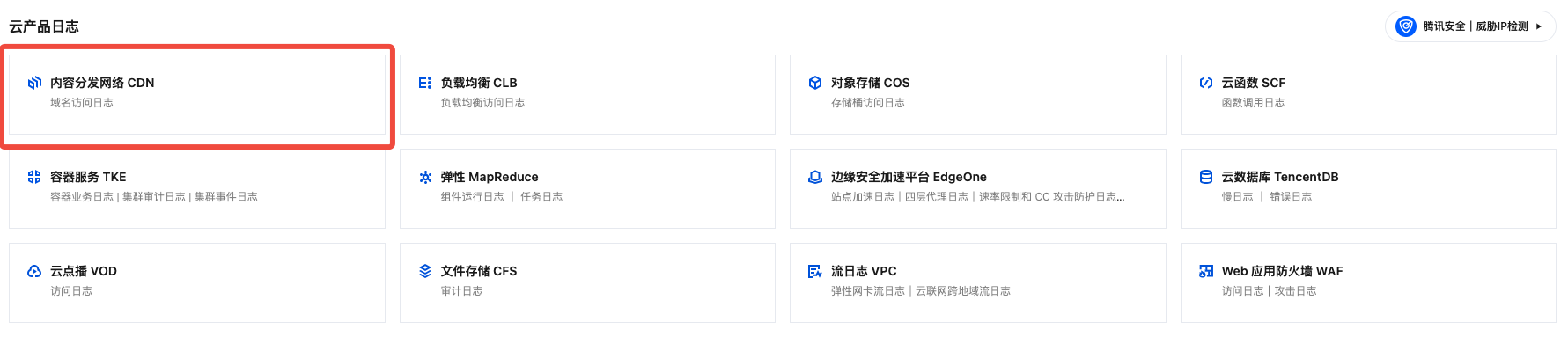Click the TencentDB database icon
Image resolution: width=1568 pixels, height=337 pixels.
click(1206, 177)
